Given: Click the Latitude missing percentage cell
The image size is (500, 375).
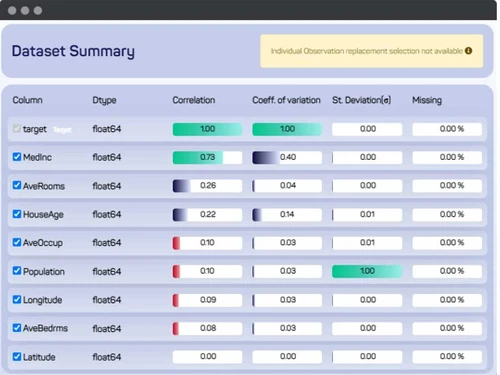Looking at the screenshot, I should click(x=447, y=357).
